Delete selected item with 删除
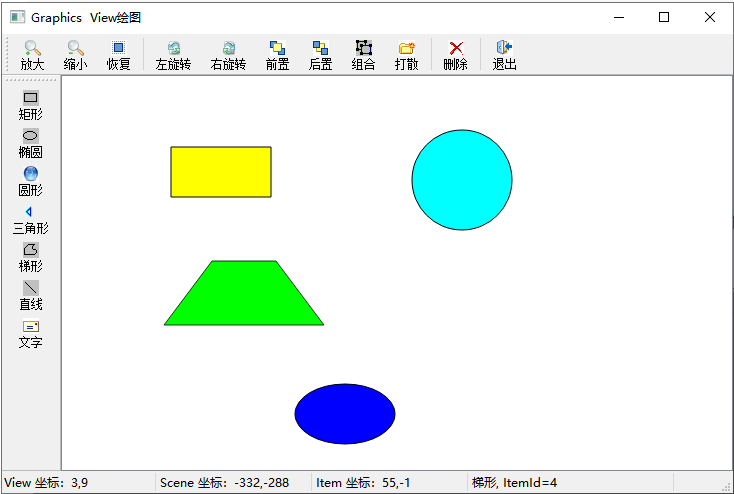734x494 pixels. 456,55
